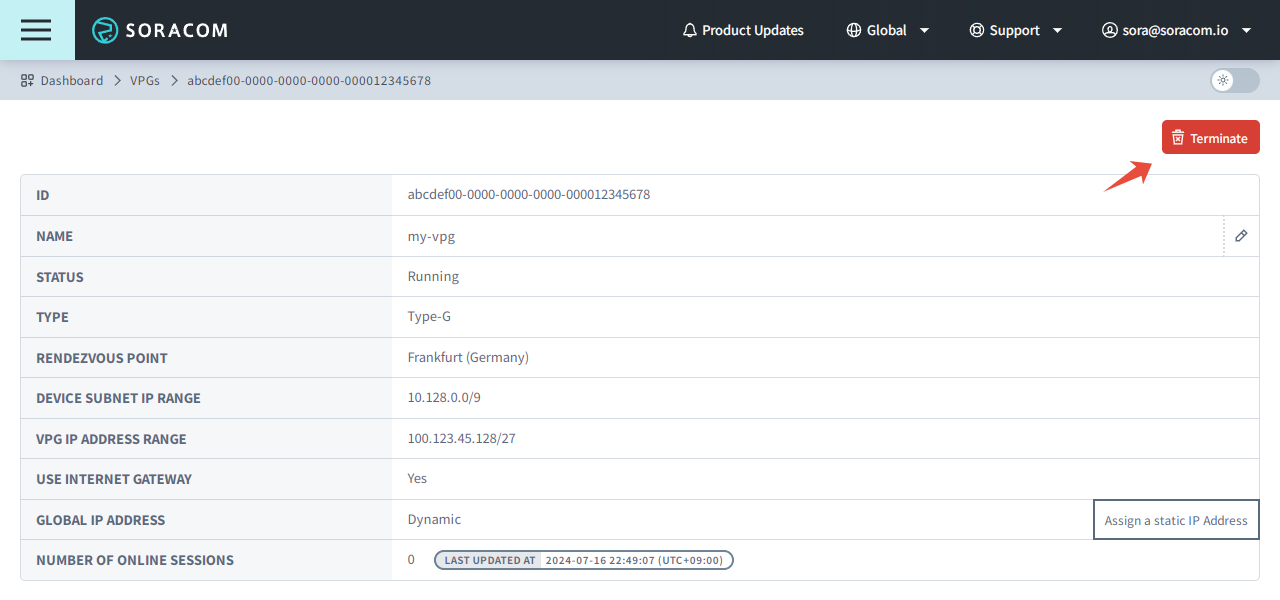Click the name value my-vpg
The width and height of the screenshot is (1280, 600).
(x=431, y=237)
